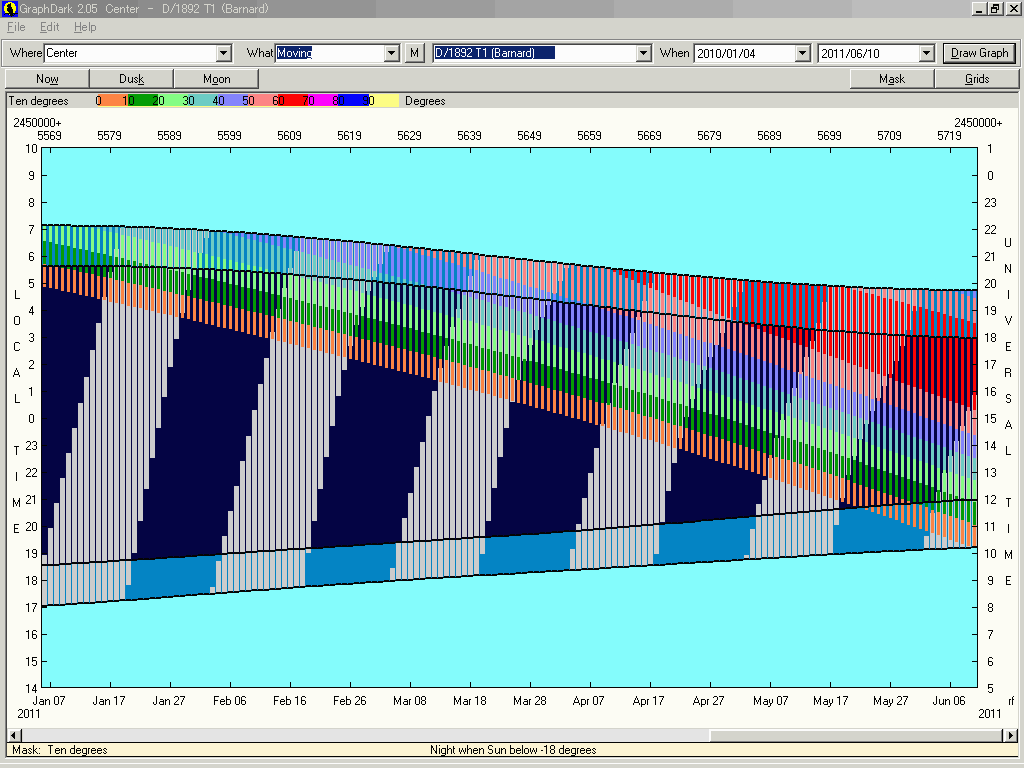Viewport: 1024px width, 768px height.
Task: Click the GraphDark icon in the title bar
Action: tap(10, 8)
